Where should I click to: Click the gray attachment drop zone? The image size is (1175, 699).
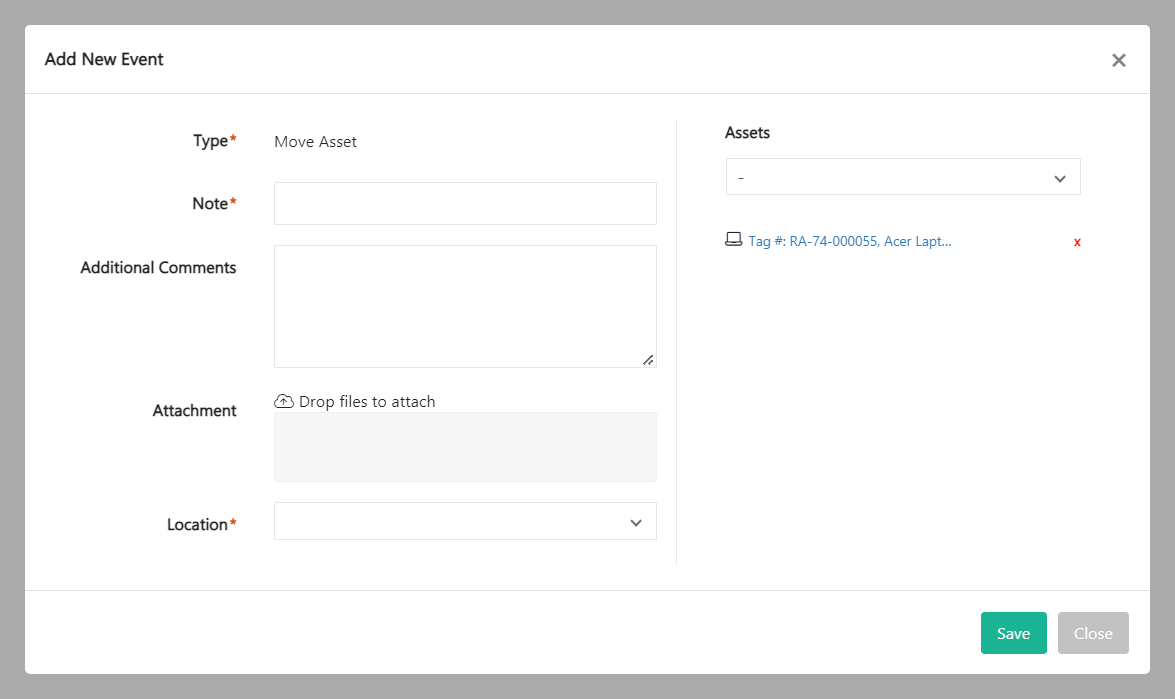465,447
